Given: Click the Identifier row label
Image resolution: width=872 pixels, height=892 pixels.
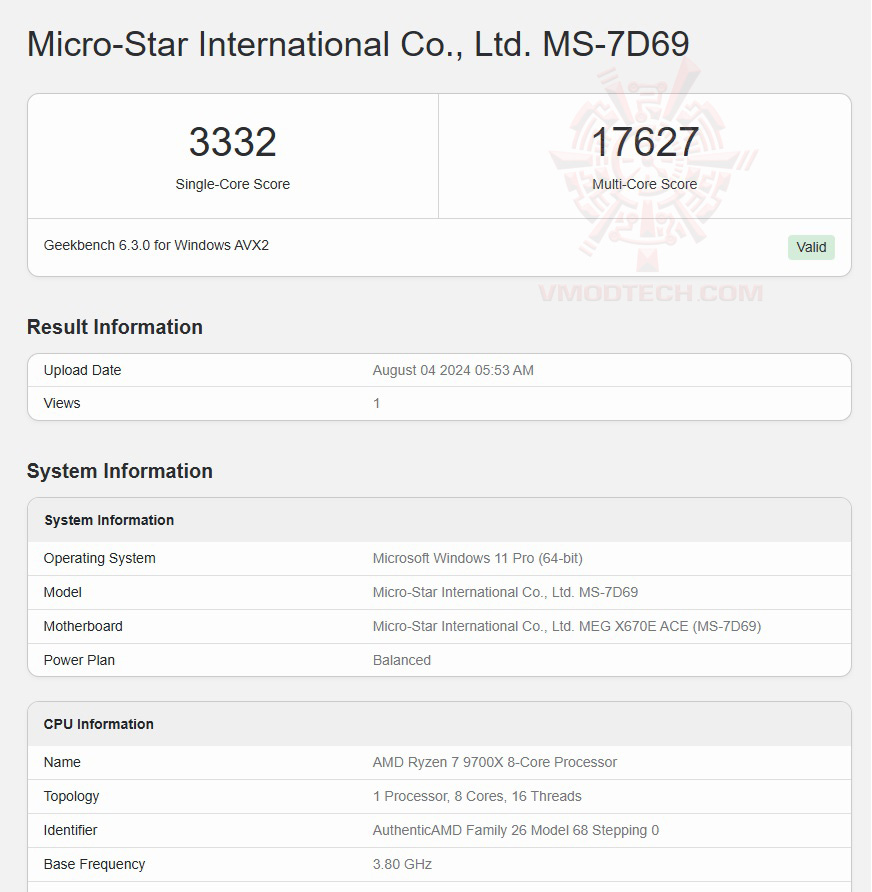Looking at the screenshot, I should pyautogui.click(x=71, y=831).
